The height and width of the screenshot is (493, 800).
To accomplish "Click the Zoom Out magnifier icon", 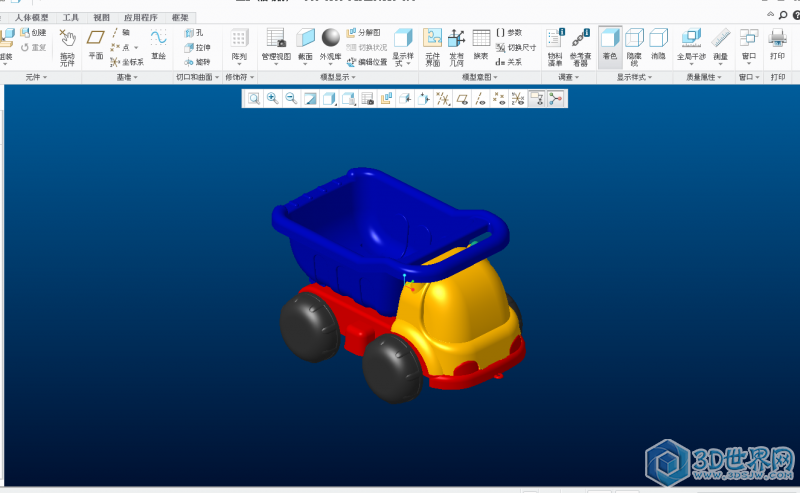I will pos(291,98).
